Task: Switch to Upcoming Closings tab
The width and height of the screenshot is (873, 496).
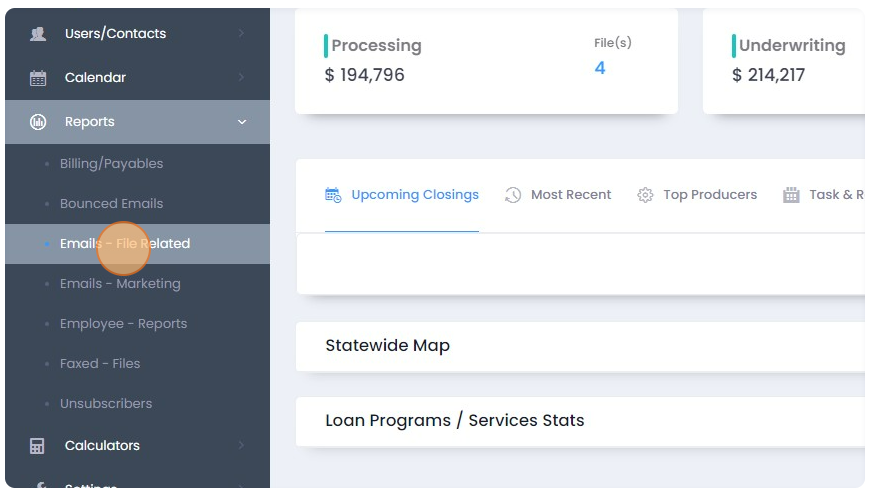Action: (402, 195)
